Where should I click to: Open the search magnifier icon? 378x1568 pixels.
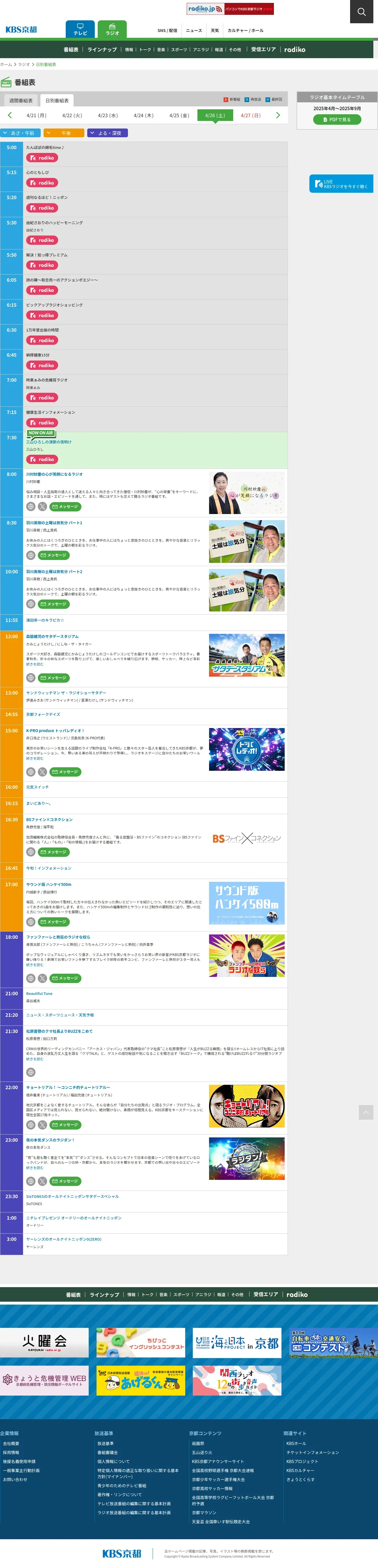[361, 12]
